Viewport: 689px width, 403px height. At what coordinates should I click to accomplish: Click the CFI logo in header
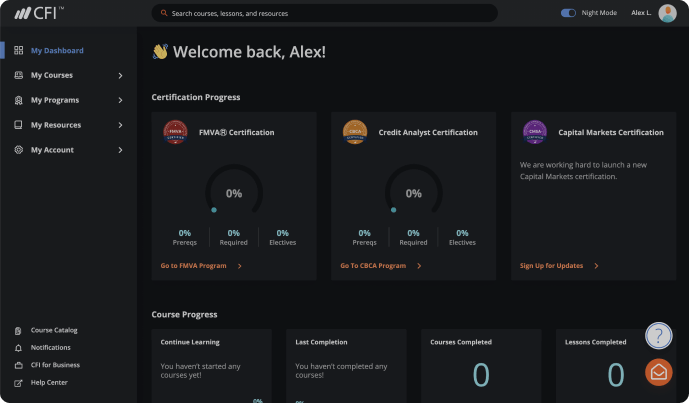click(x=39, y=13)
